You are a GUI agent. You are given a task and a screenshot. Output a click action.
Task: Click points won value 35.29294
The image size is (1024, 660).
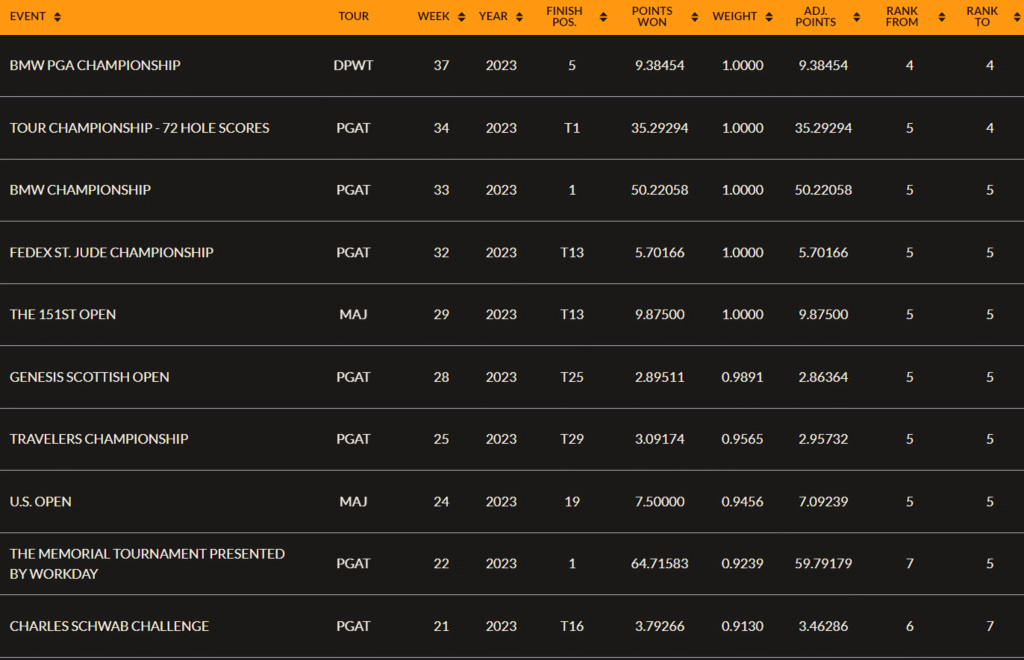(x=660, y=128)
